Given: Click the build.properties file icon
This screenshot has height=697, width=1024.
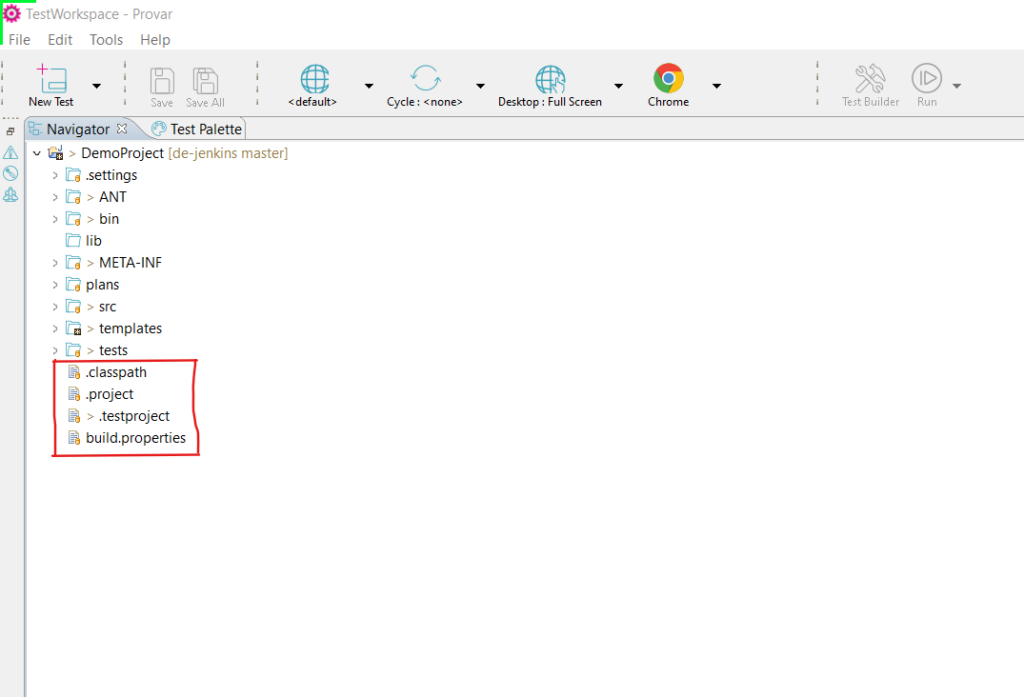Looking at the screenshot, I should pyautogui.click(x=74, y=438).
